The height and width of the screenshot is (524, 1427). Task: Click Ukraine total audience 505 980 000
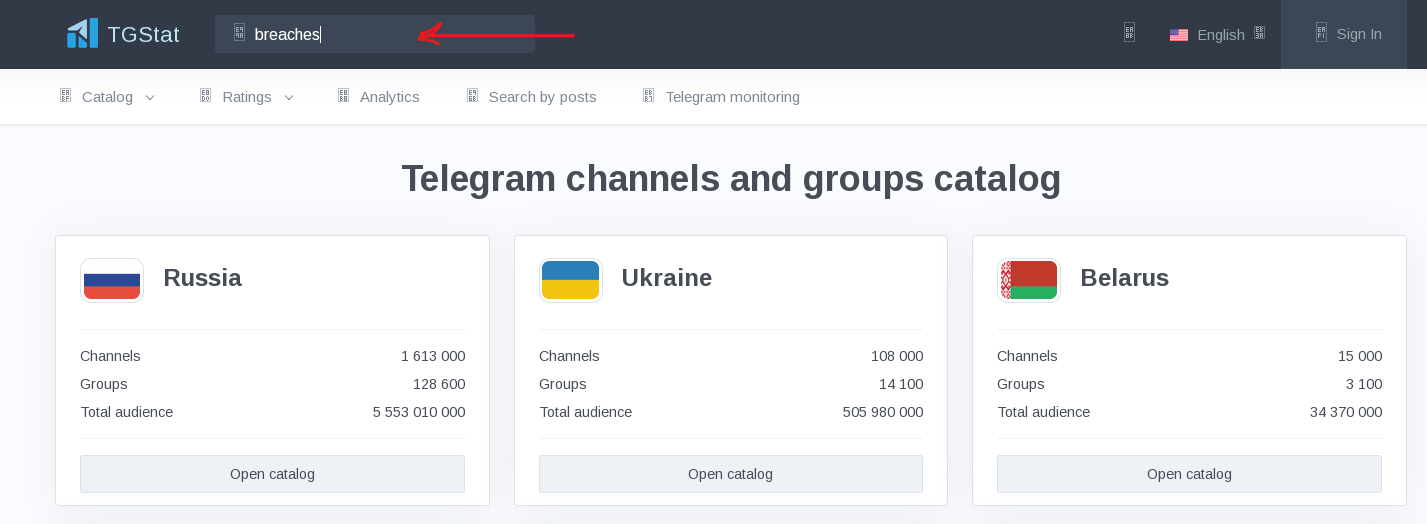883,412
